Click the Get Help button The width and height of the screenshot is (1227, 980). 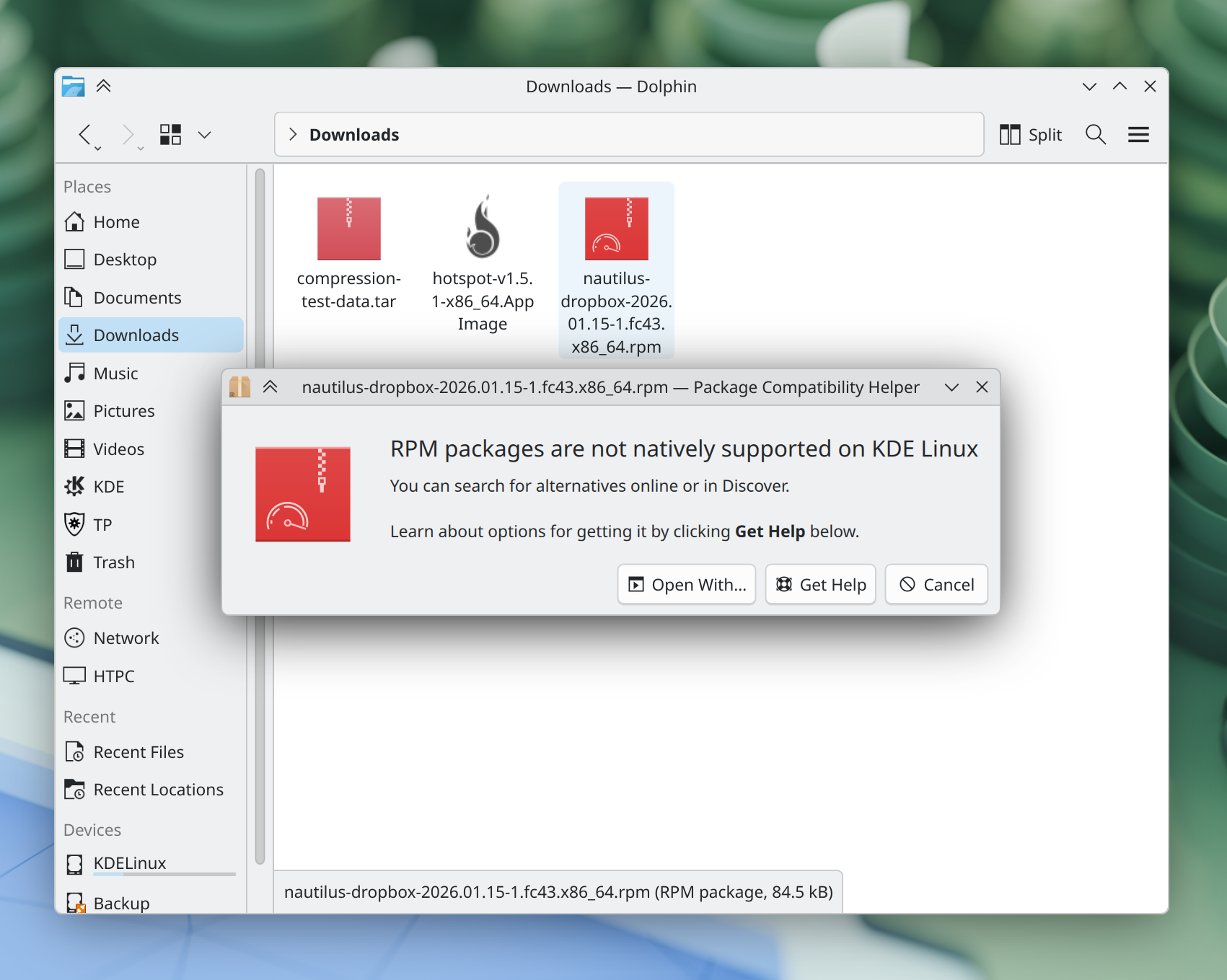[x=820, y=584]
